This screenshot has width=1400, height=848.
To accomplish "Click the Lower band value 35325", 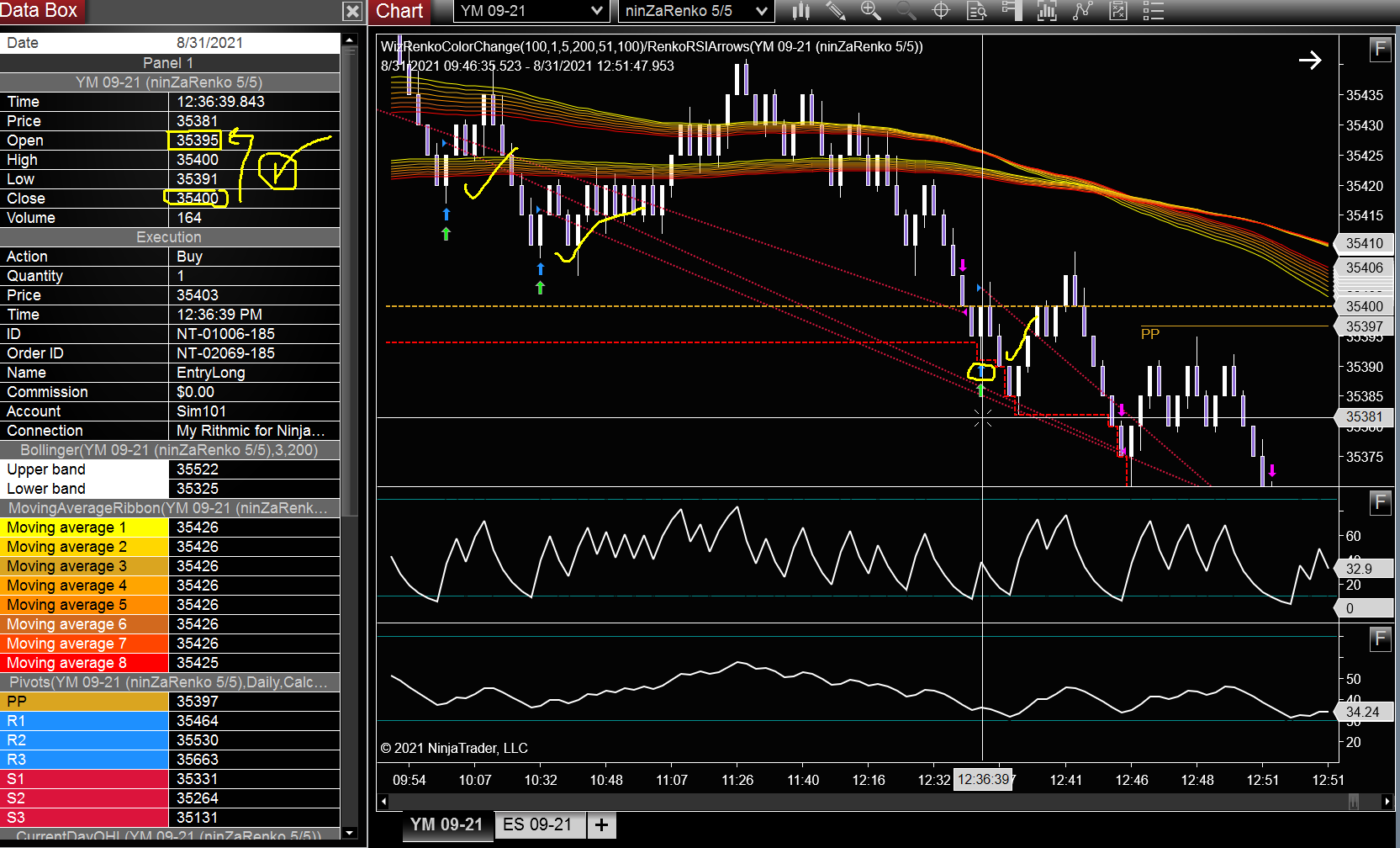I will point(198,489).
